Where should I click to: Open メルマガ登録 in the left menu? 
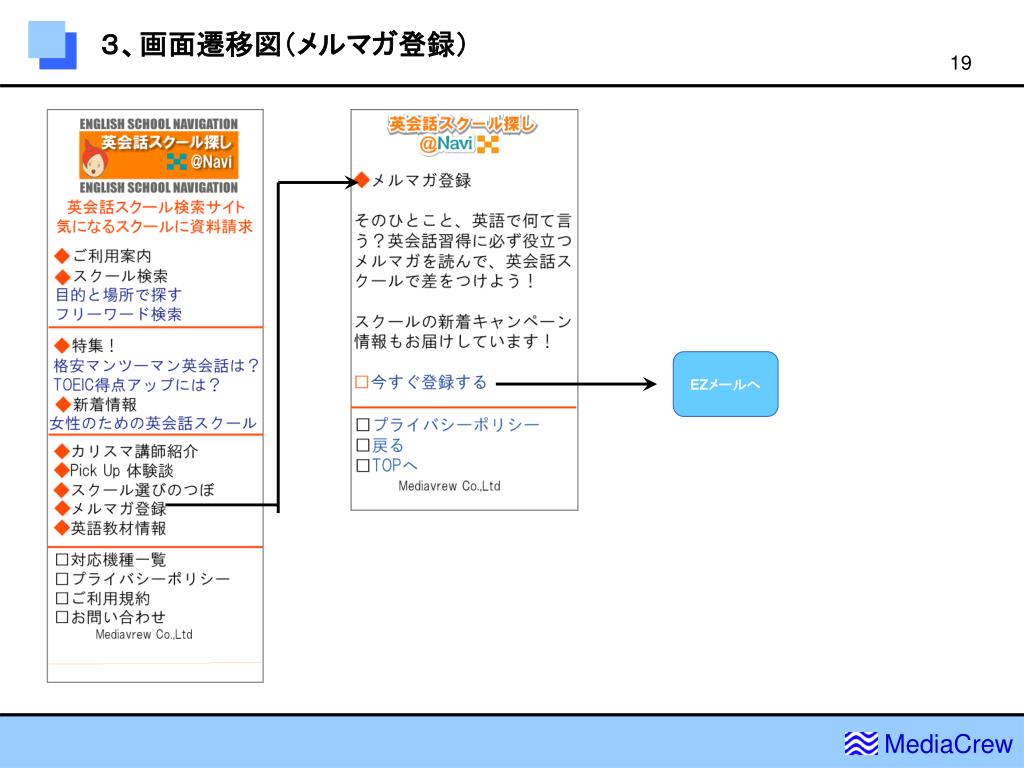pyautogui.click(x=110, y=509)
